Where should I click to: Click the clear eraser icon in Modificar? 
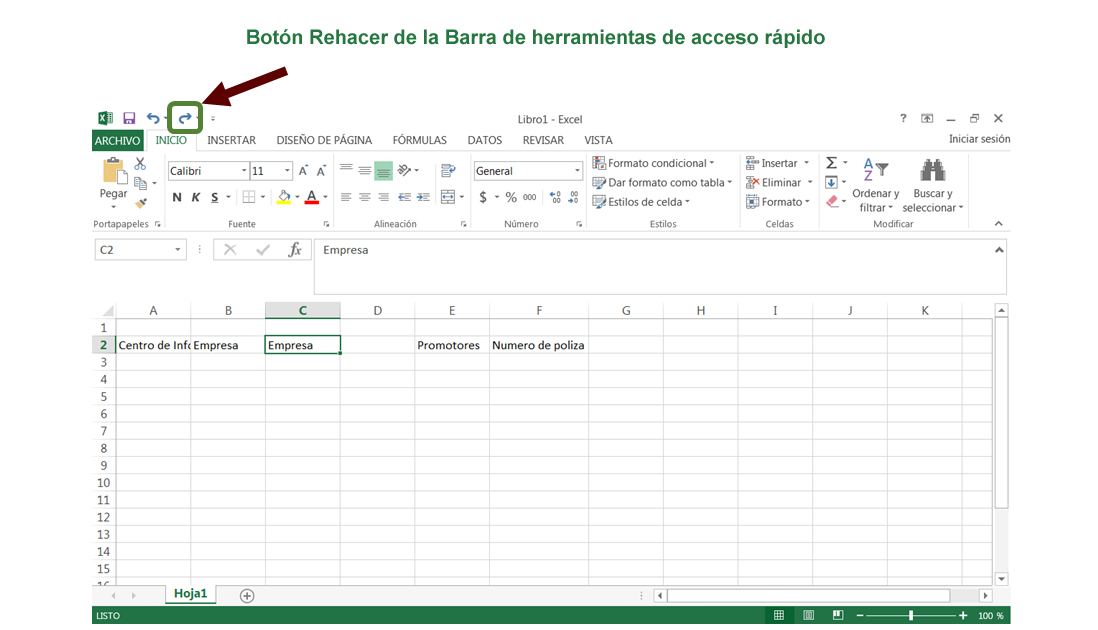[832, 202]
